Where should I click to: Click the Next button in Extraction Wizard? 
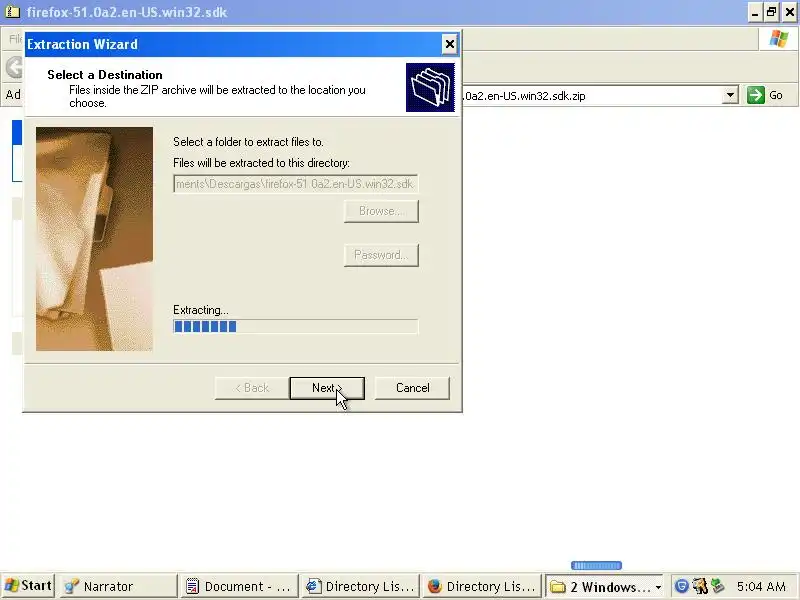[x=327, y=388]
